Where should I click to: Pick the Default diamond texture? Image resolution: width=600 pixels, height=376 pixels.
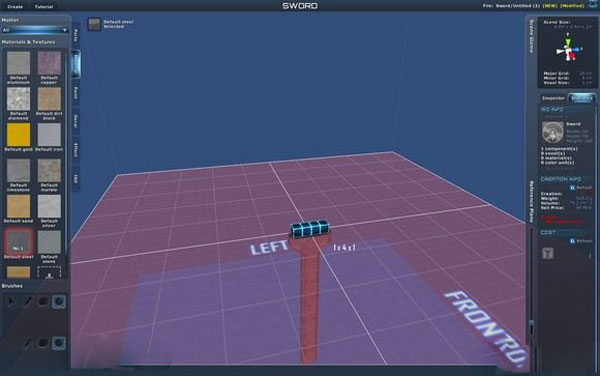pos(18,99)
